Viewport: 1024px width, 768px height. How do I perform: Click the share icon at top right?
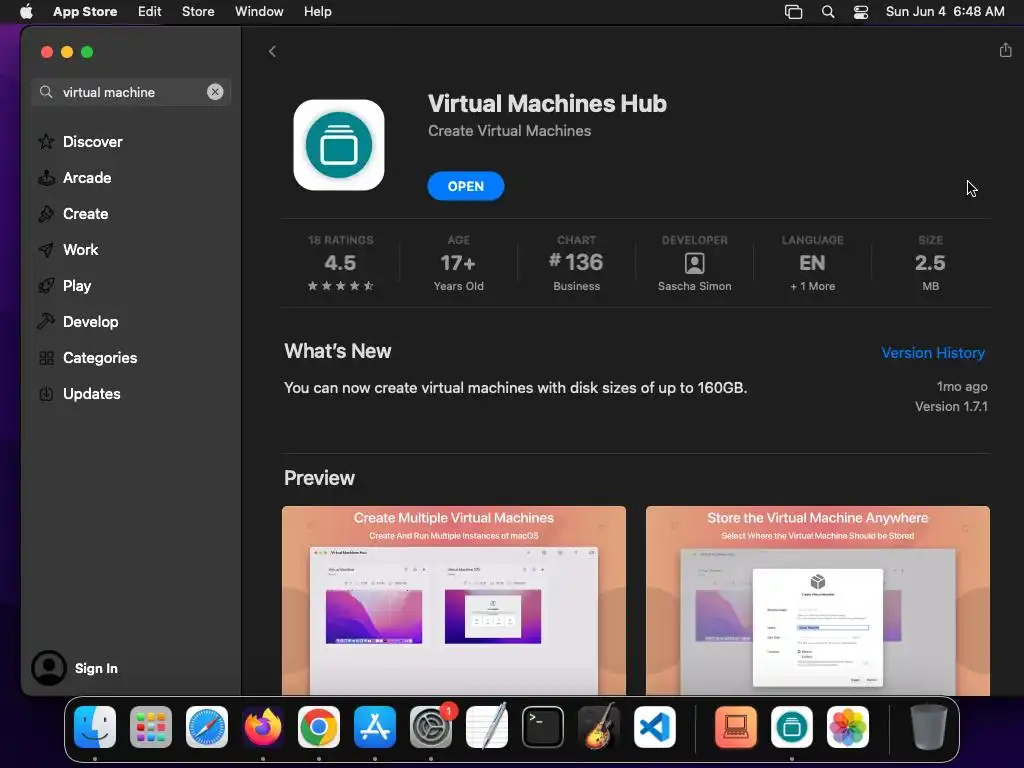point(1005,50)
